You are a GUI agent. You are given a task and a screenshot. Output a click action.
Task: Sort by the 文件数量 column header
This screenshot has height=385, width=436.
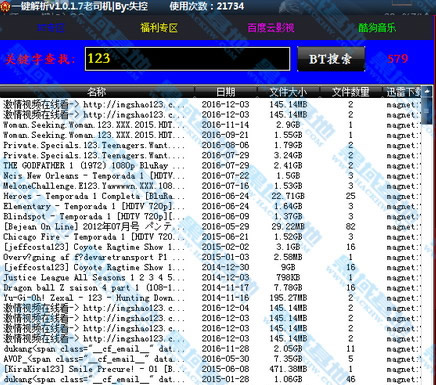point(350,92)
